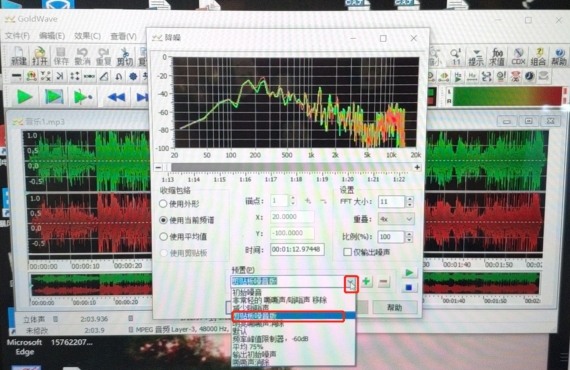Click the 新建 (New) toolbar icon
Image resolution: width=570 pixels, height=370 pixels.
pyautogui.click(x=19, y=56)
